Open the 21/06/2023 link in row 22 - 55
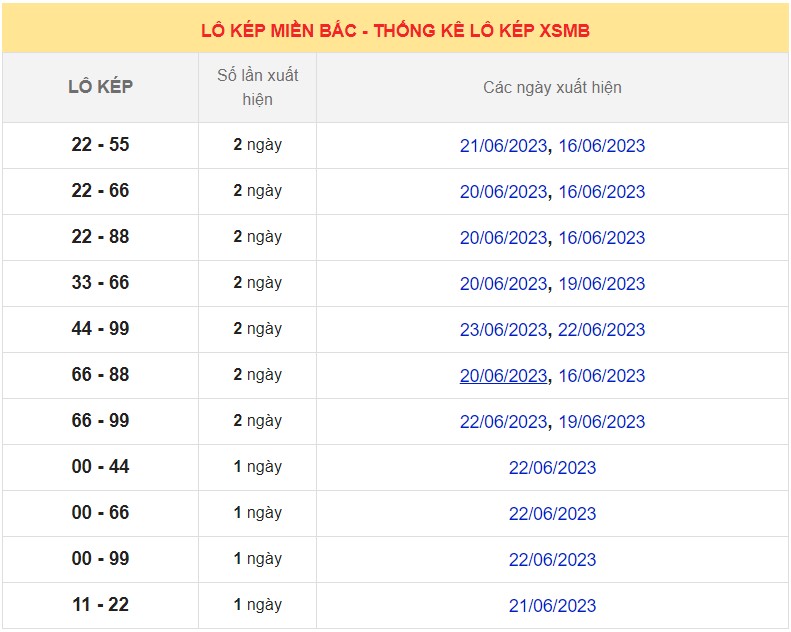The height and width of the screenshot is (632, 791). pos(503,146)
